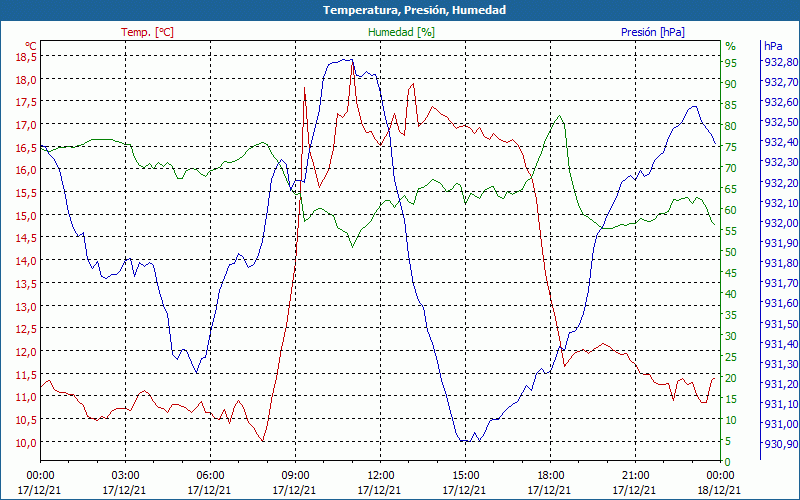Viewport: 800px width, 500px height.
Task: Click humidity axis value '95'
Action: pyautogui.click(x=731, y=63)
